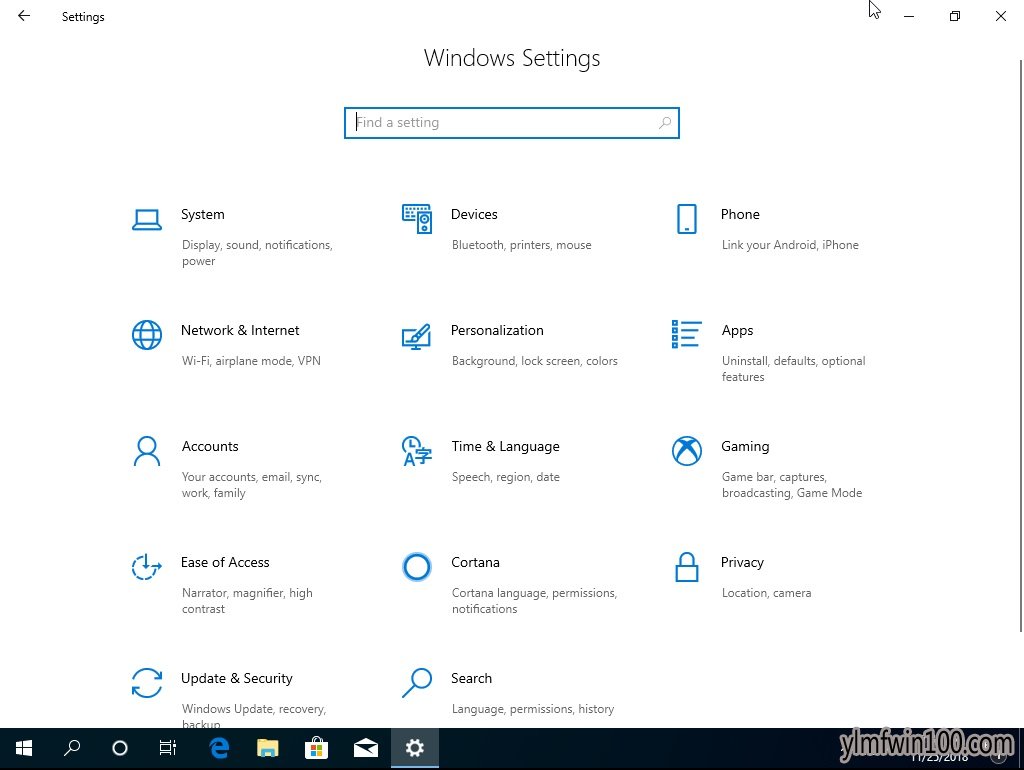The width and height of the screenshot is (1024, 770).
Task: Open the System settings link
Action: point(202,215)
